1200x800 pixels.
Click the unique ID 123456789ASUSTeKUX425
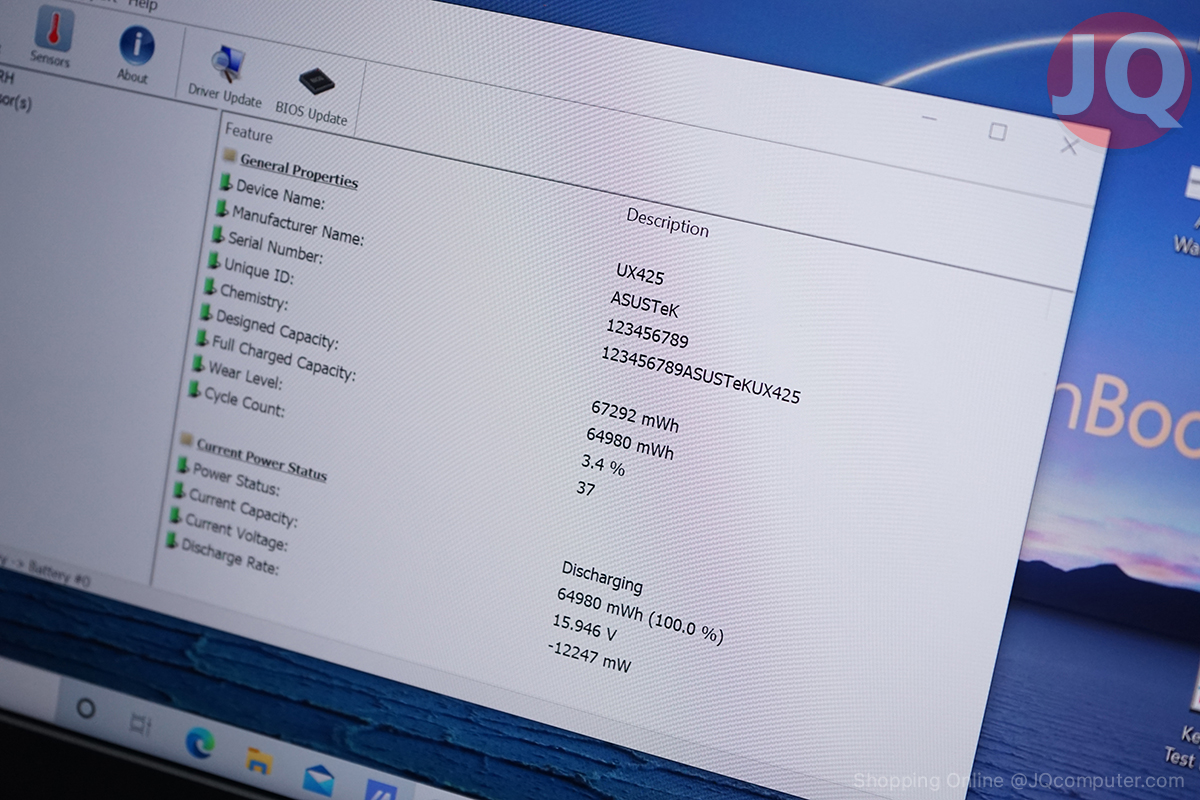click(x=701, y=374)
